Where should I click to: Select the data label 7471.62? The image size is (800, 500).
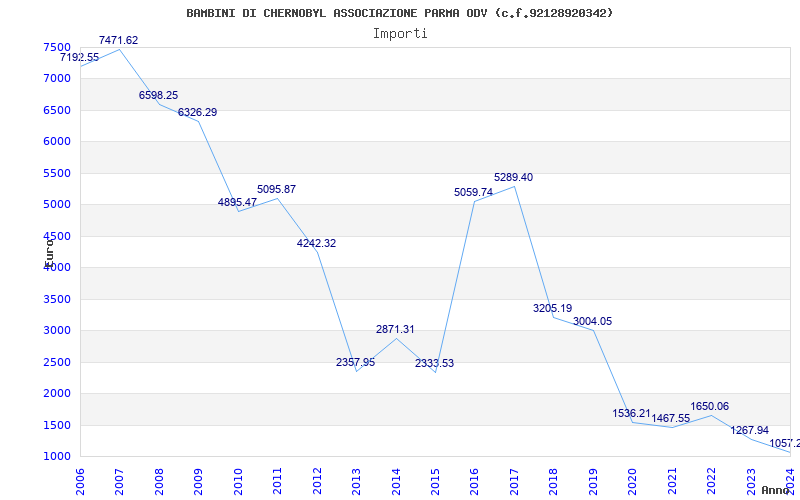118,40
